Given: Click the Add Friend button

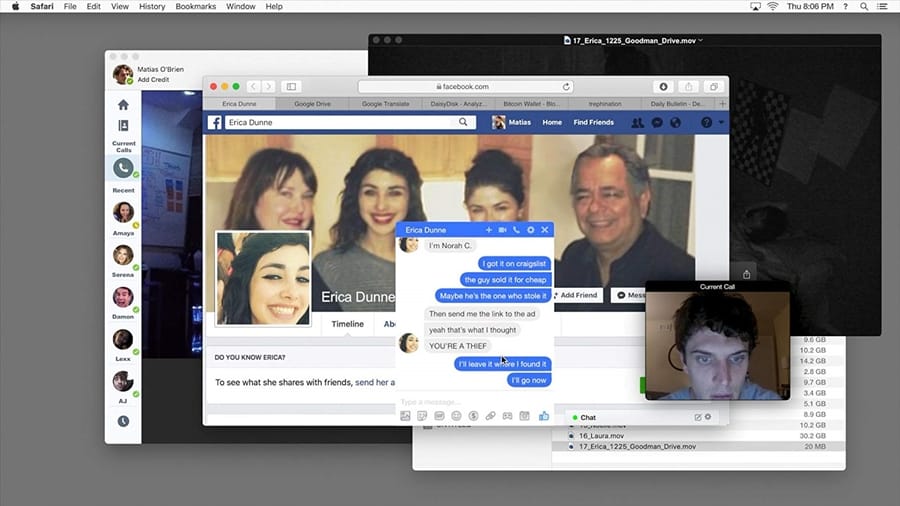Looking at the screenshot, I should (576, 295).
